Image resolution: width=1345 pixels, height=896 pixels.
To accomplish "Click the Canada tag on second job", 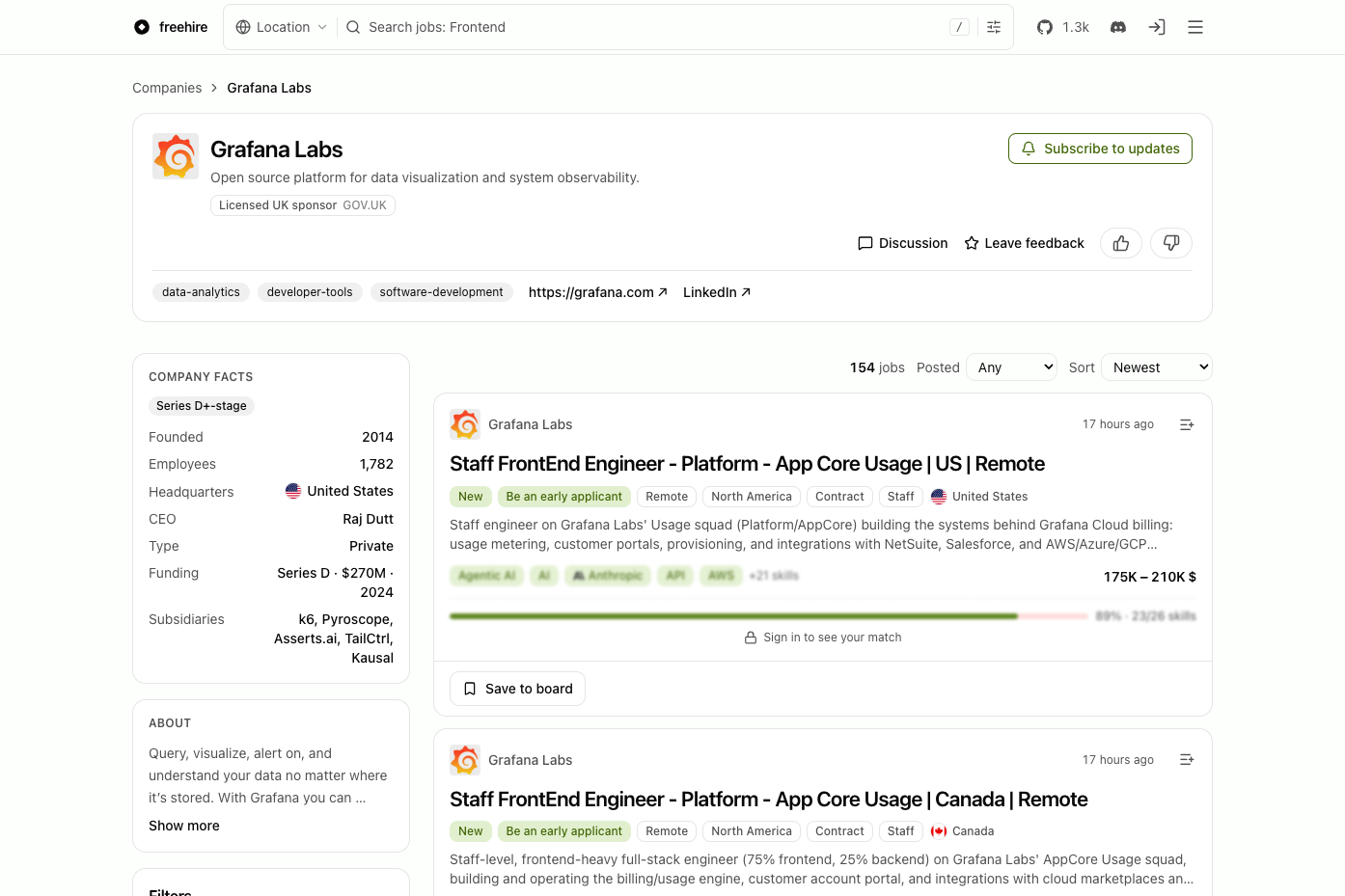I will click(x=962, y=831).
